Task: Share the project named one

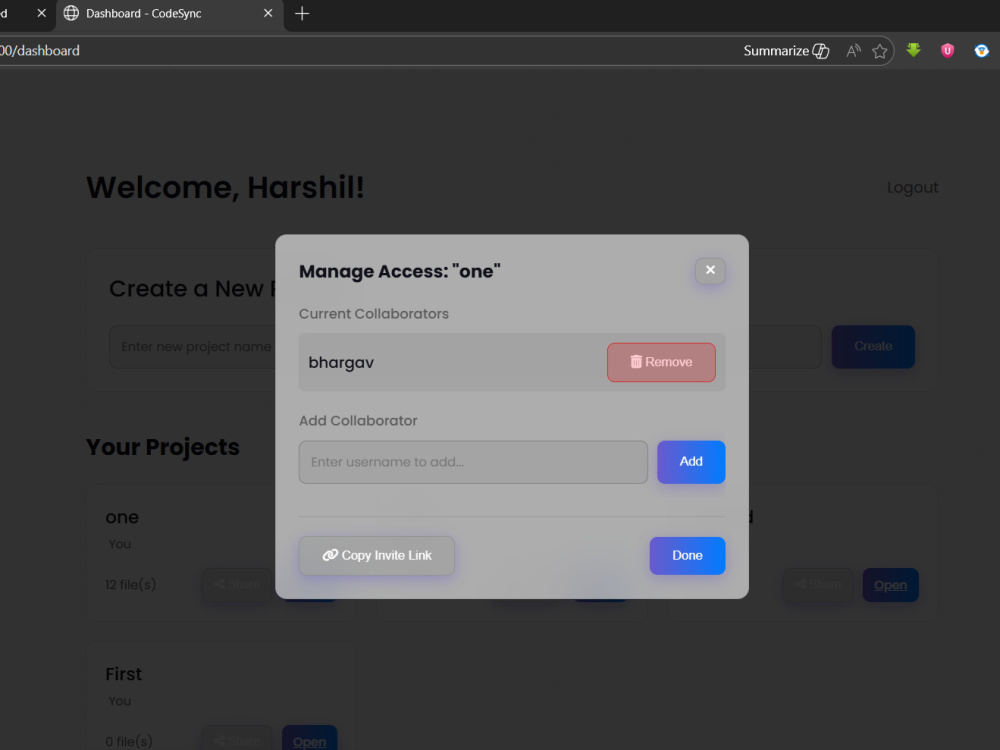Action: click(x=237, y=584)
